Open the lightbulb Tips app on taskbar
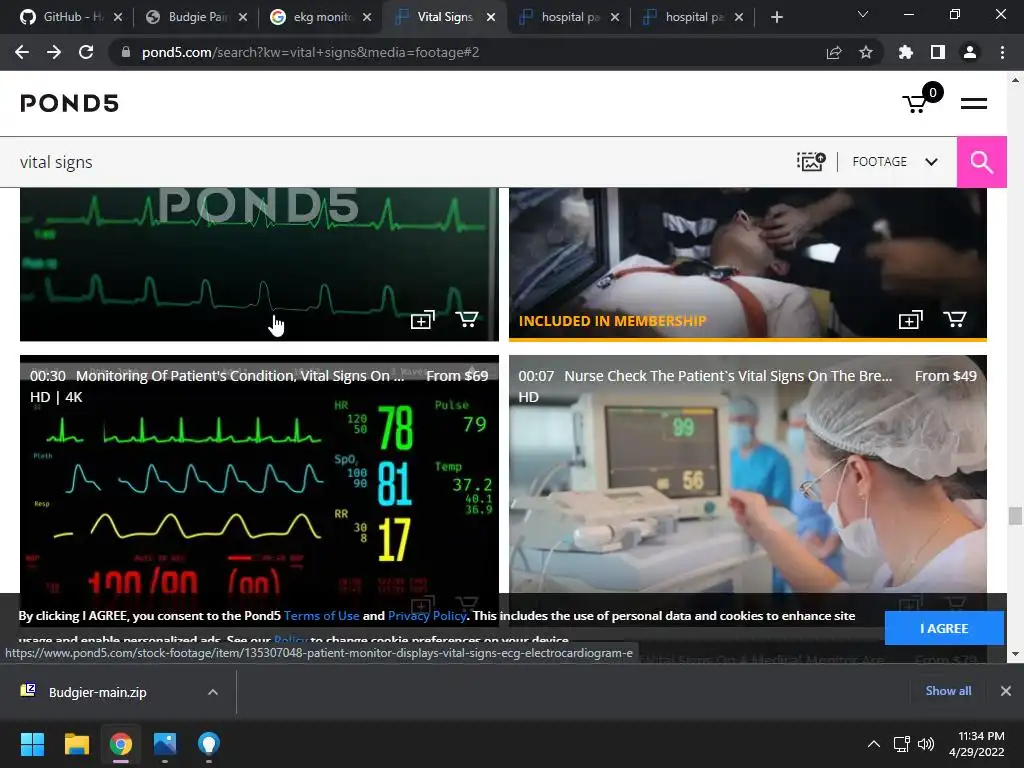 point(208,744)
